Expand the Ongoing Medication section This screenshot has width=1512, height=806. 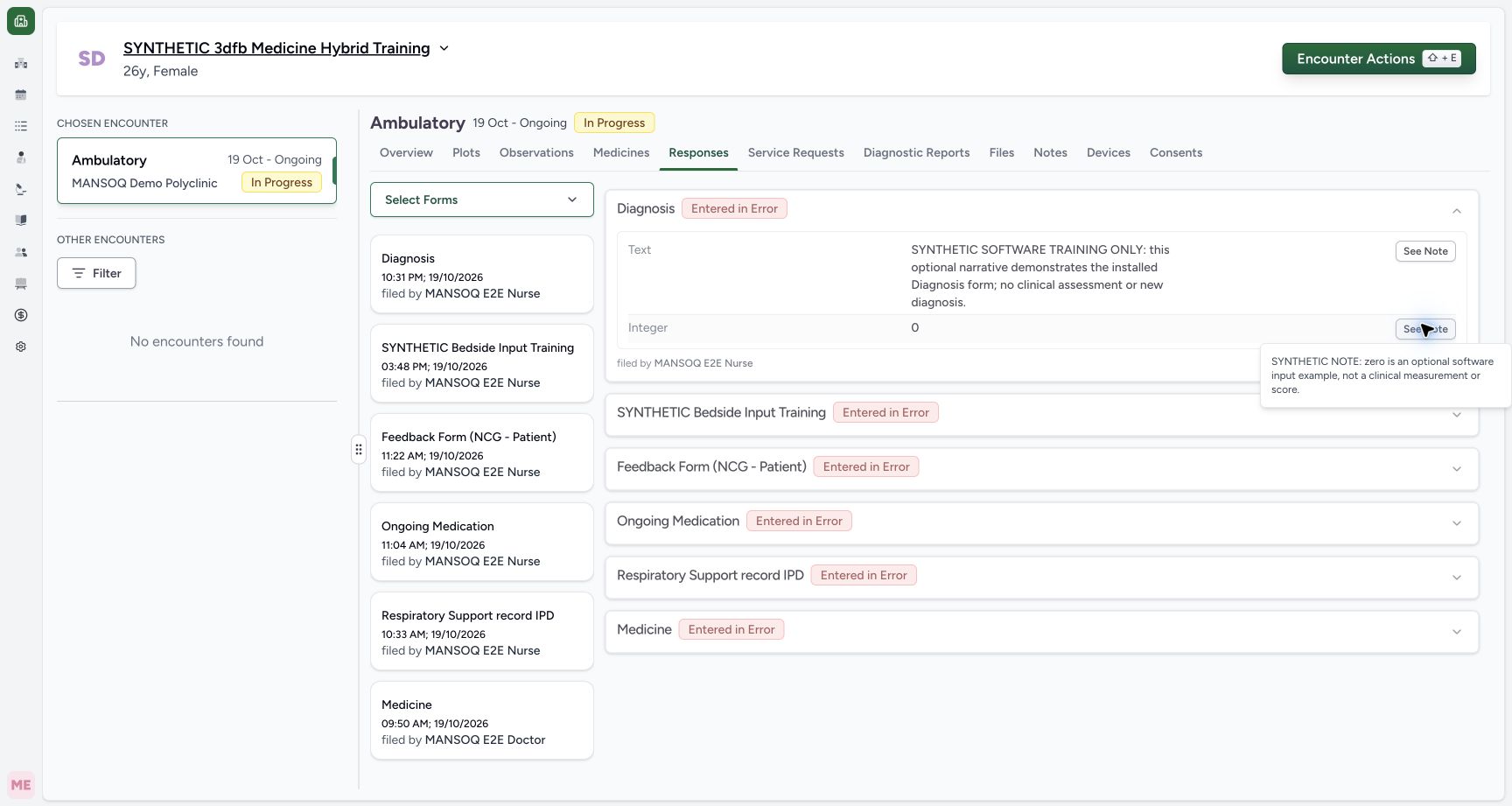1457,523
